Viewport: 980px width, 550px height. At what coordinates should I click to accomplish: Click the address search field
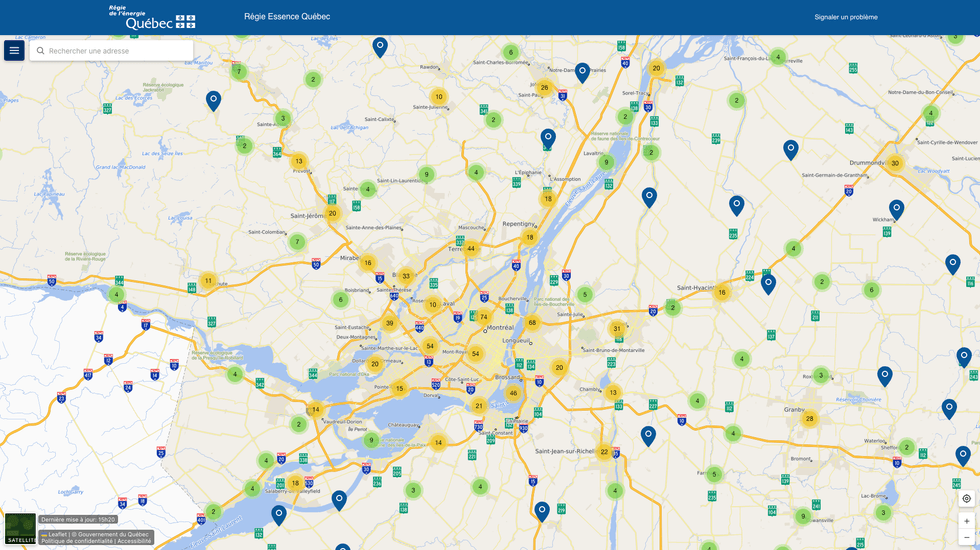[x=115, y=51]
